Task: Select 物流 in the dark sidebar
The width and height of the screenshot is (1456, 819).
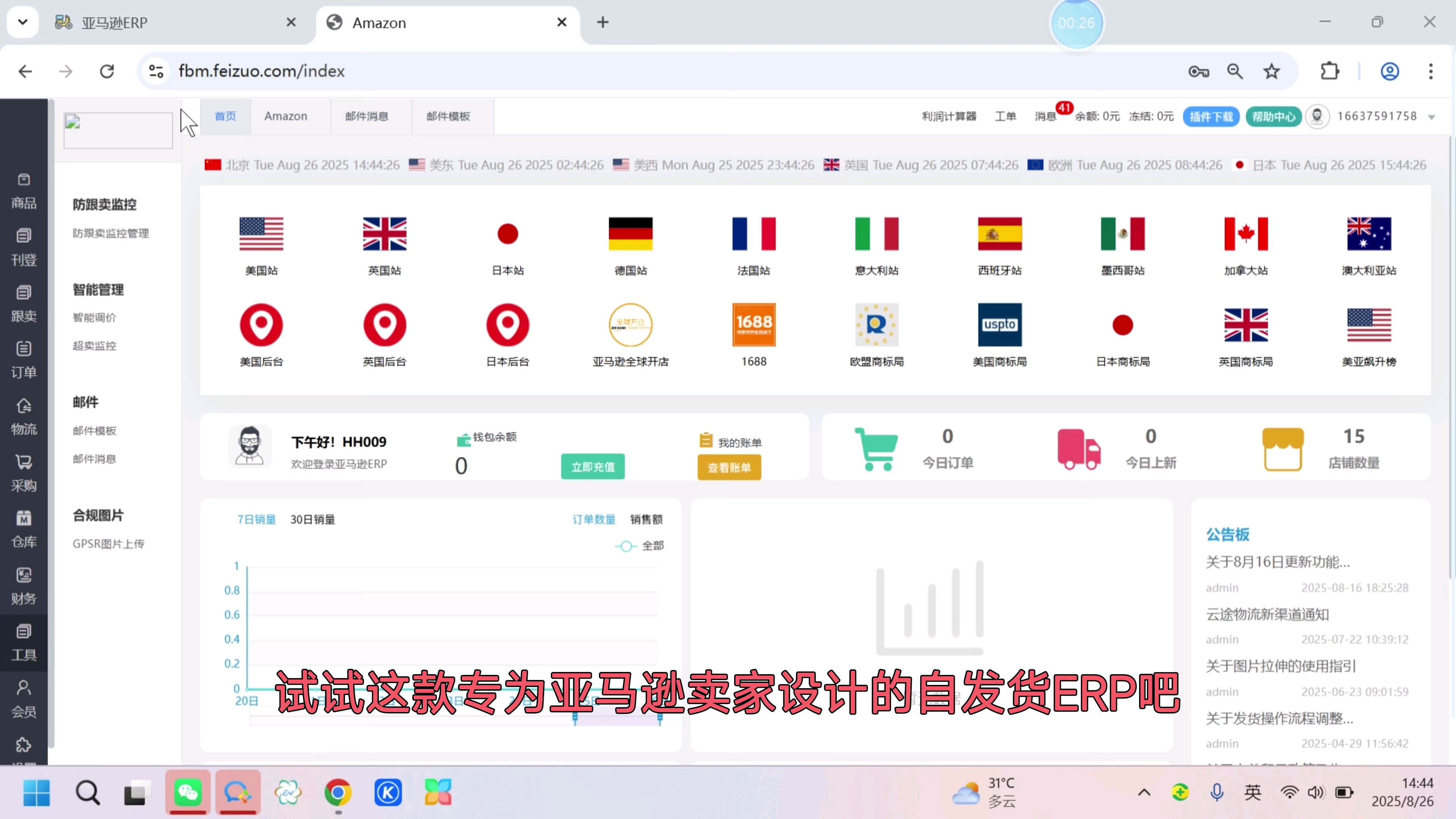Action: click(24, 417)
